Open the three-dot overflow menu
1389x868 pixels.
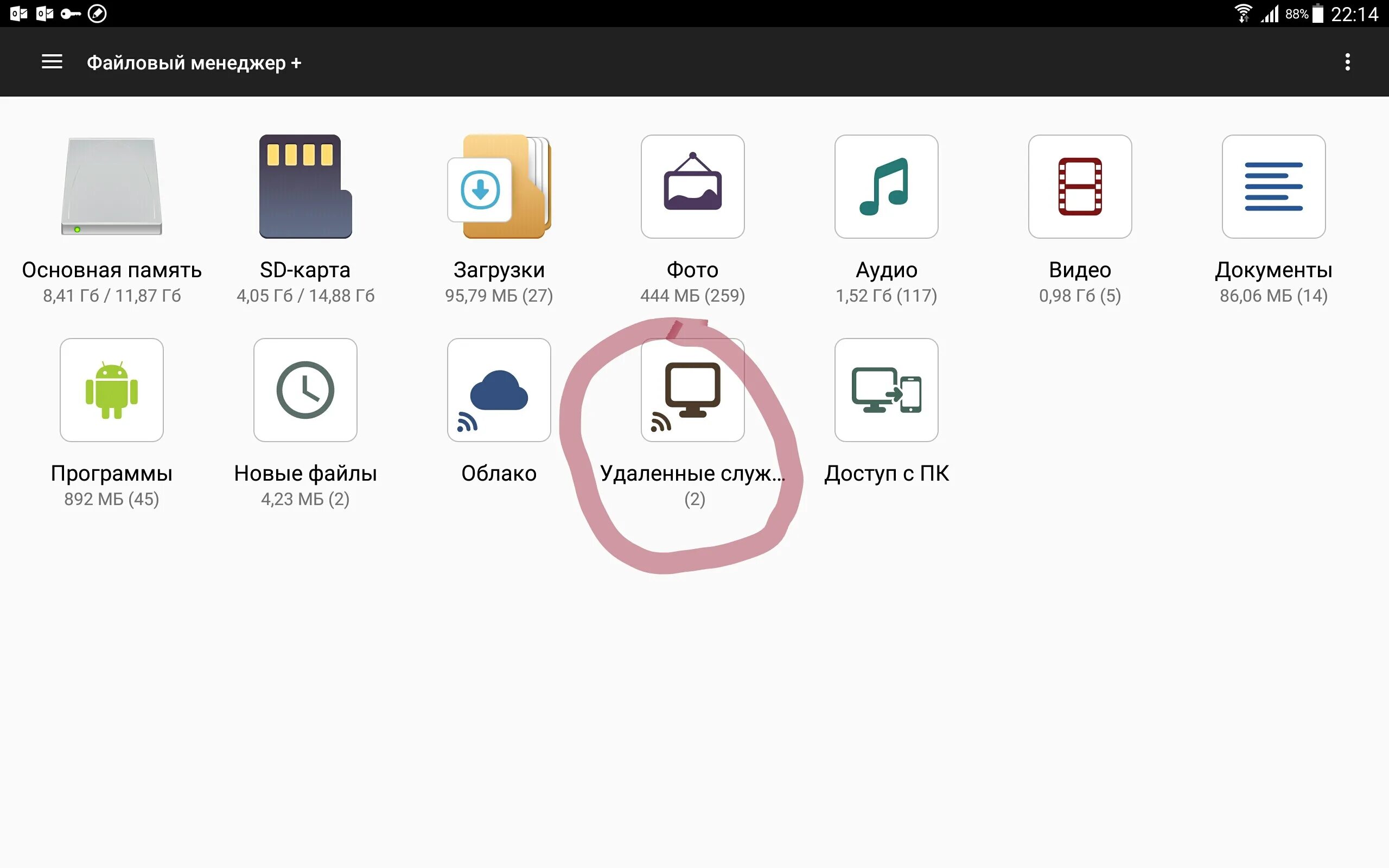coord(1347,62)
